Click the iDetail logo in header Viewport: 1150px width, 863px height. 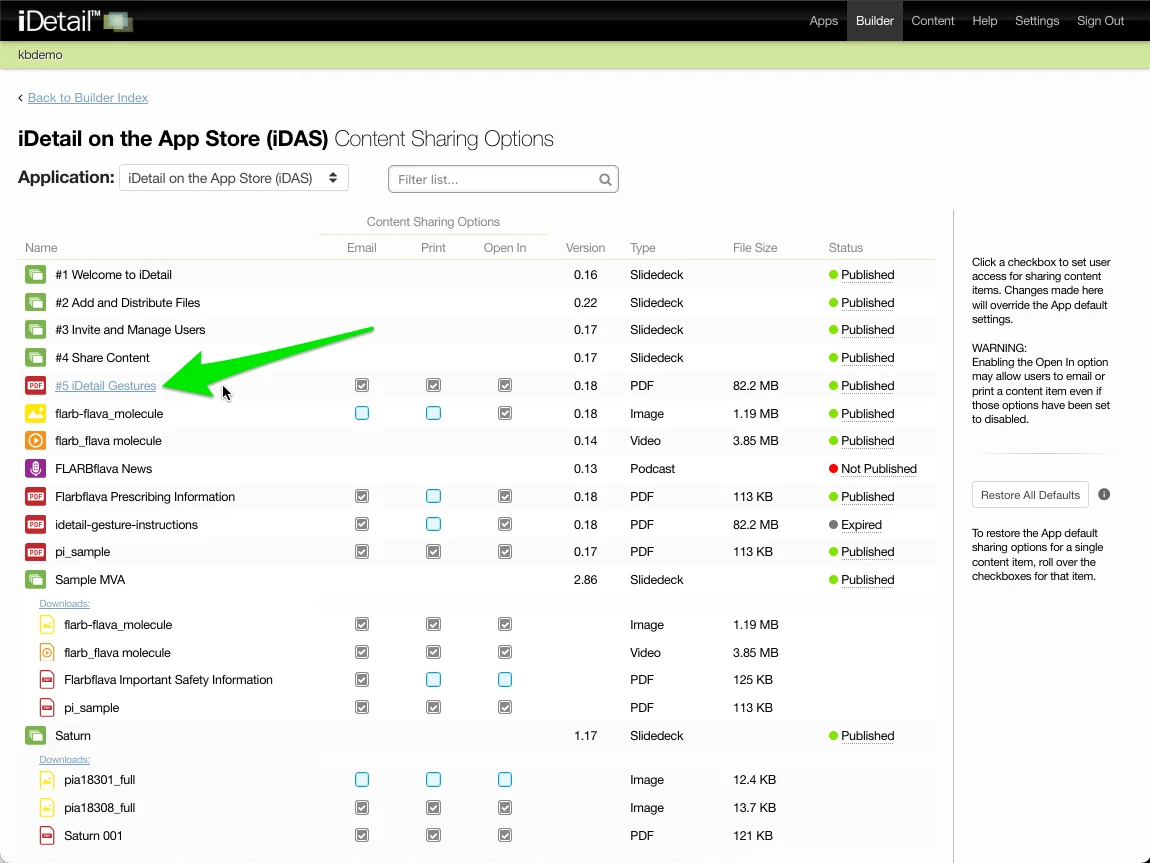coord(75,21)
